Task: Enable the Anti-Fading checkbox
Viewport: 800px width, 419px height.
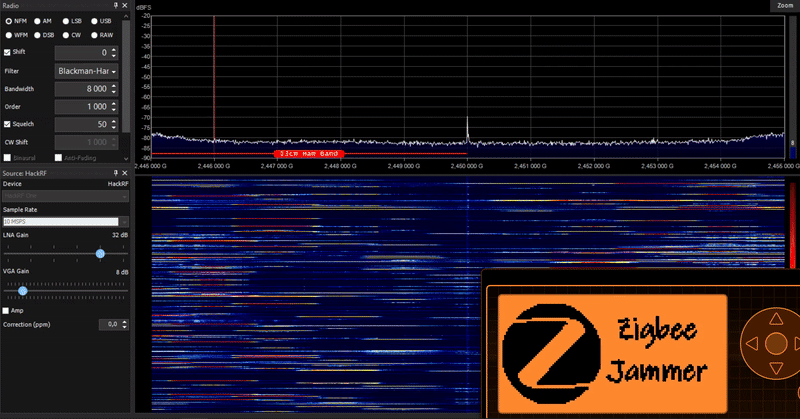Action: [58, 158]
